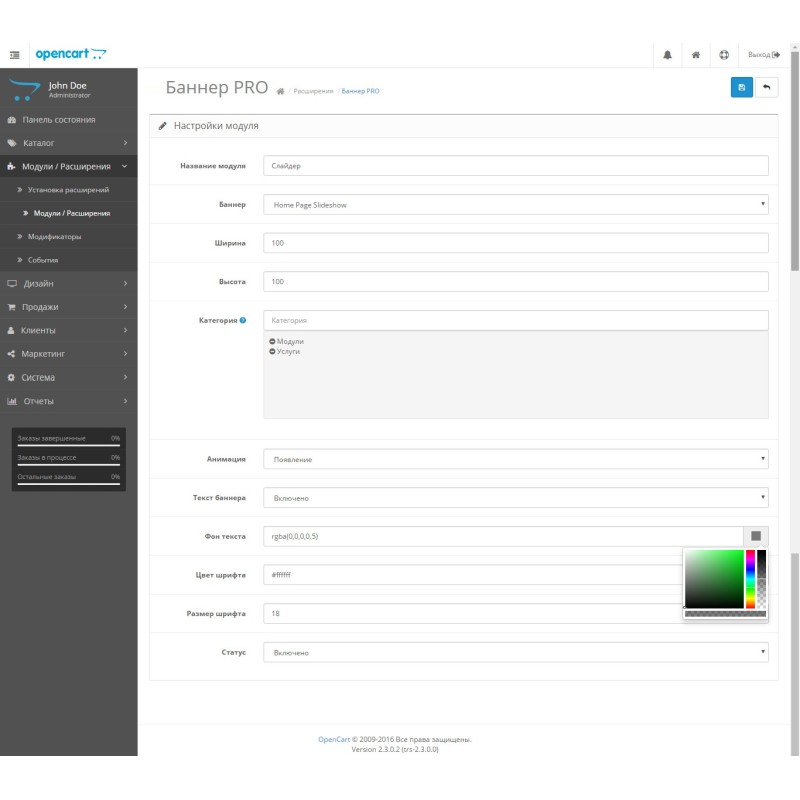Click the back arrow cancel button
800x800 pixels.
coord(767,88)
